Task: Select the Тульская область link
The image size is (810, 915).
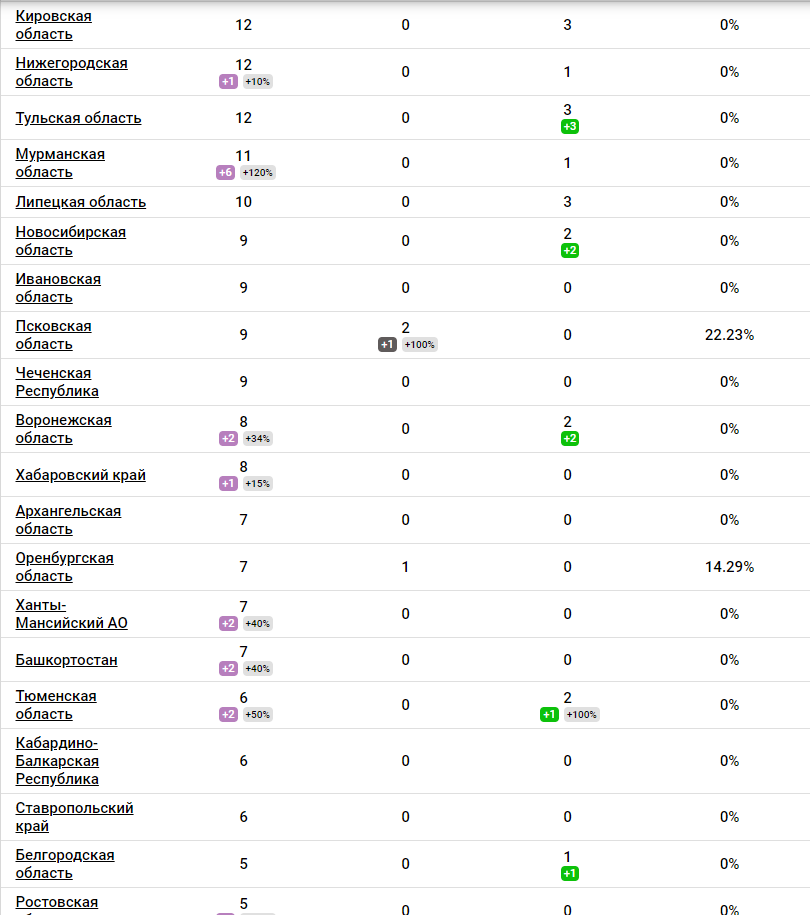Action: 78,117
